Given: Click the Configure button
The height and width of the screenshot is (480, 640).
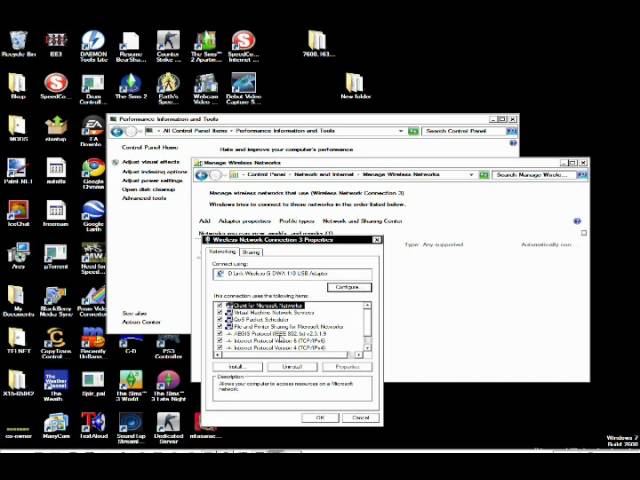Looking at the screenshot, I should click(x=349, y=287).
